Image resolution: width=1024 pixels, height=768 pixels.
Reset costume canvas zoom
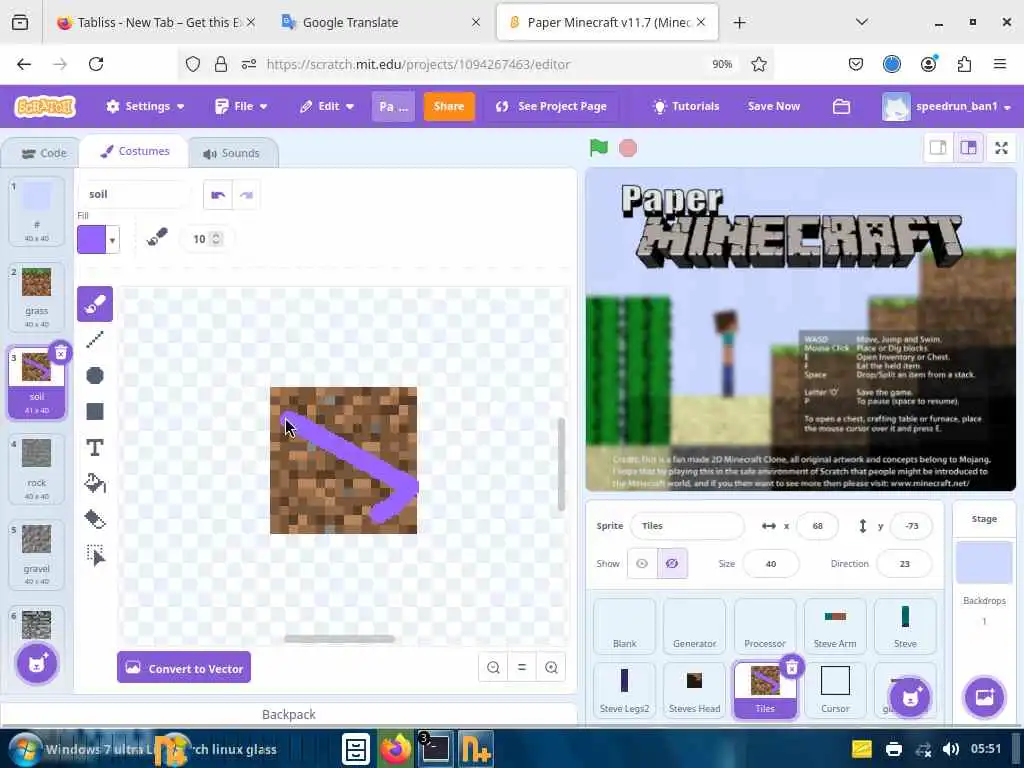coord(522,667)
